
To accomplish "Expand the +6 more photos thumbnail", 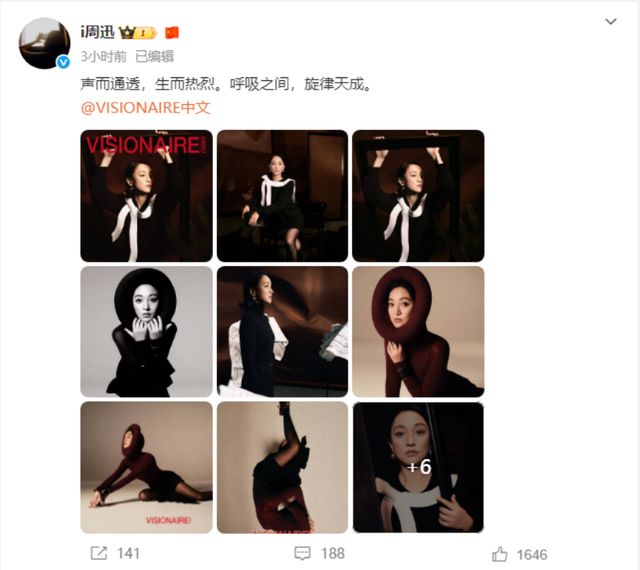I will 418,468.
